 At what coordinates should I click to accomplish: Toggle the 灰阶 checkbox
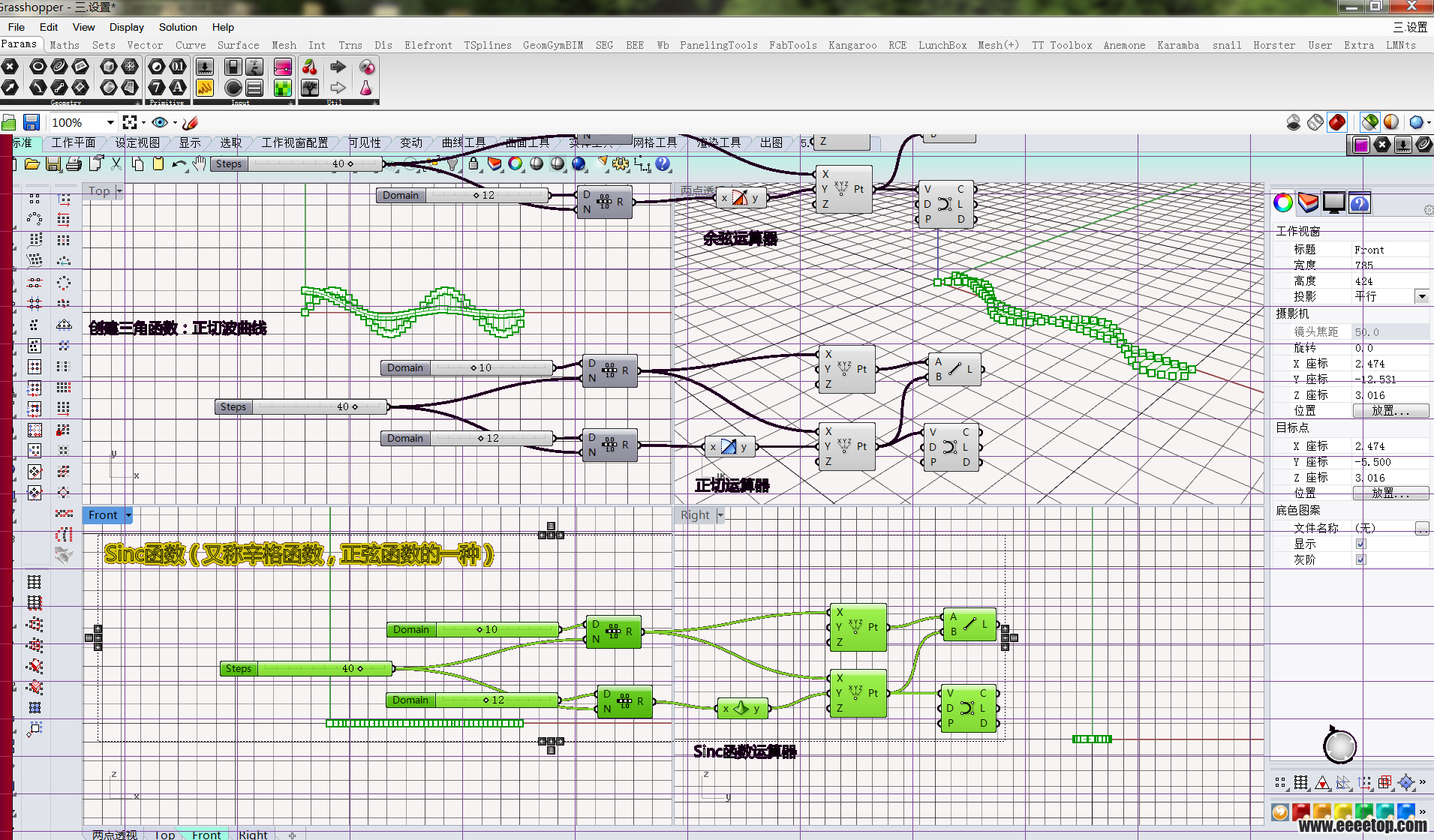click(1360, 559)
